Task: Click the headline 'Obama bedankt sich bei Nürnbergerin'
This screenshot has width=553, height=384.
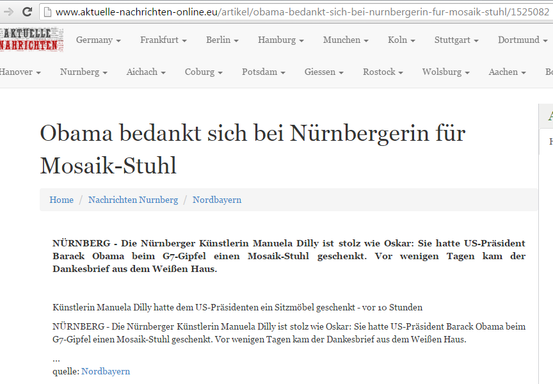Action: click(x=253, y=149)
